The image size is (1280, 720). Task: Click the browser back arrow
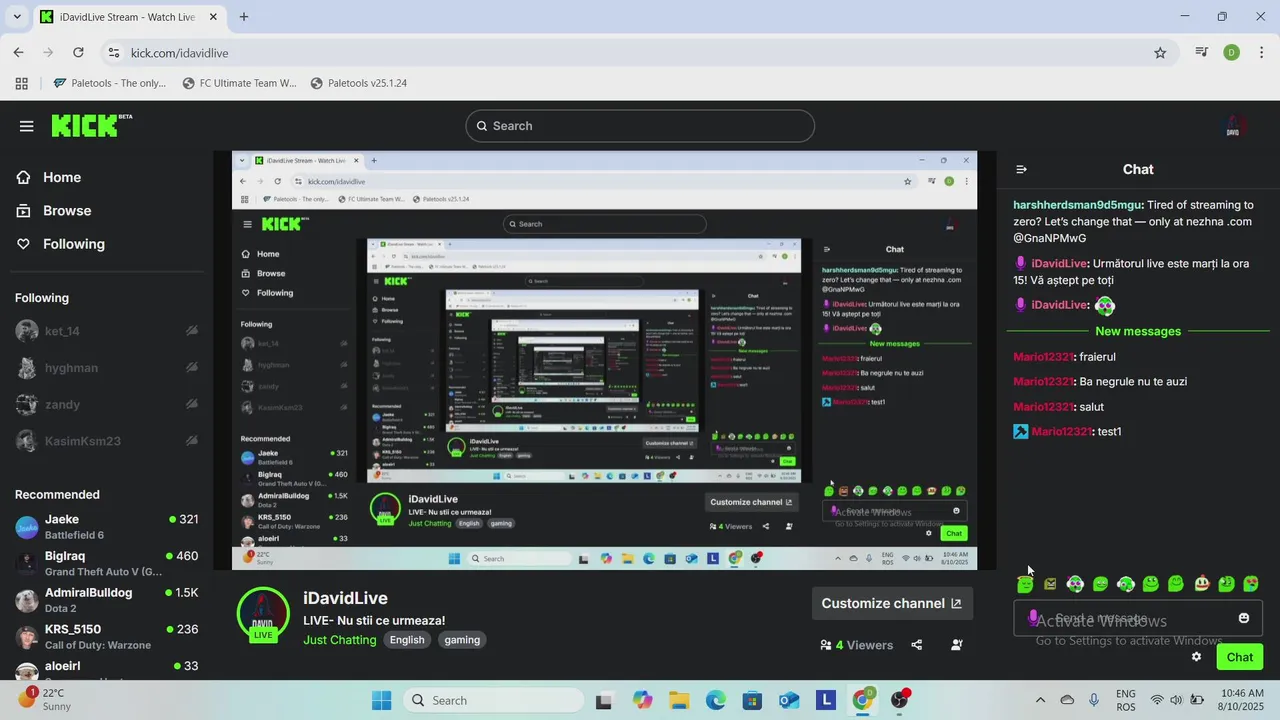pos(18,53)
